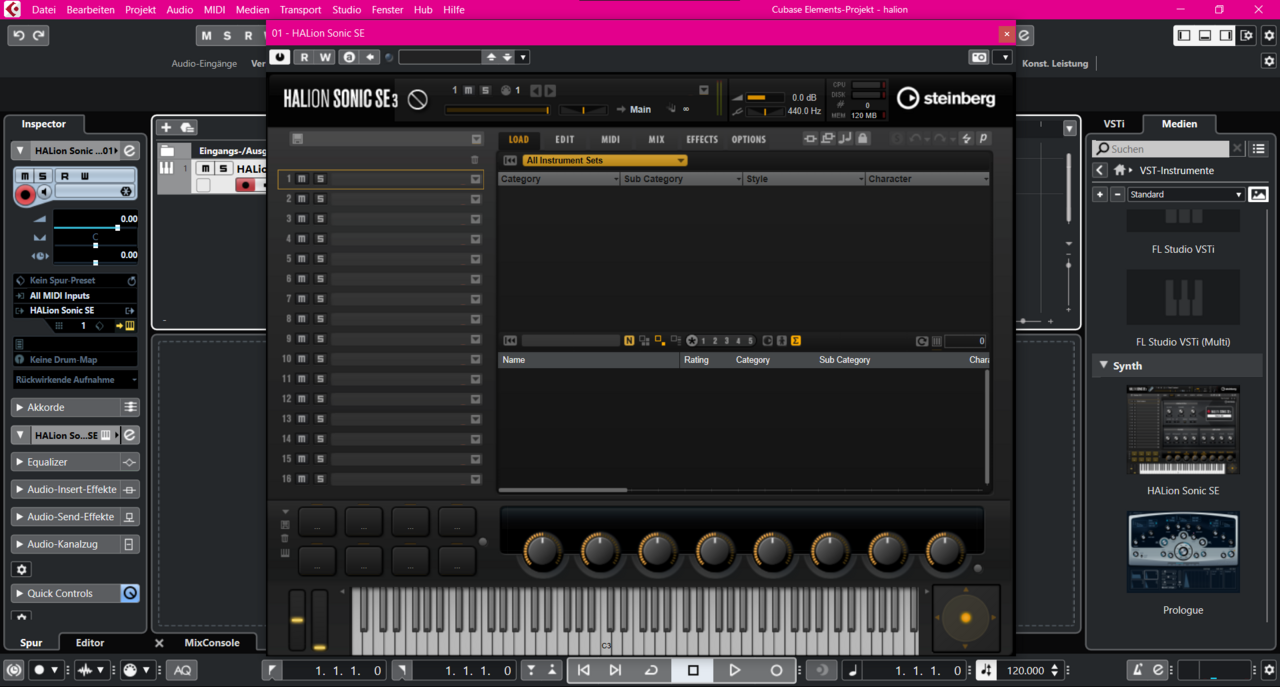
Task: Open the MixConsole tab in lower zone
Action: (212, 643)
